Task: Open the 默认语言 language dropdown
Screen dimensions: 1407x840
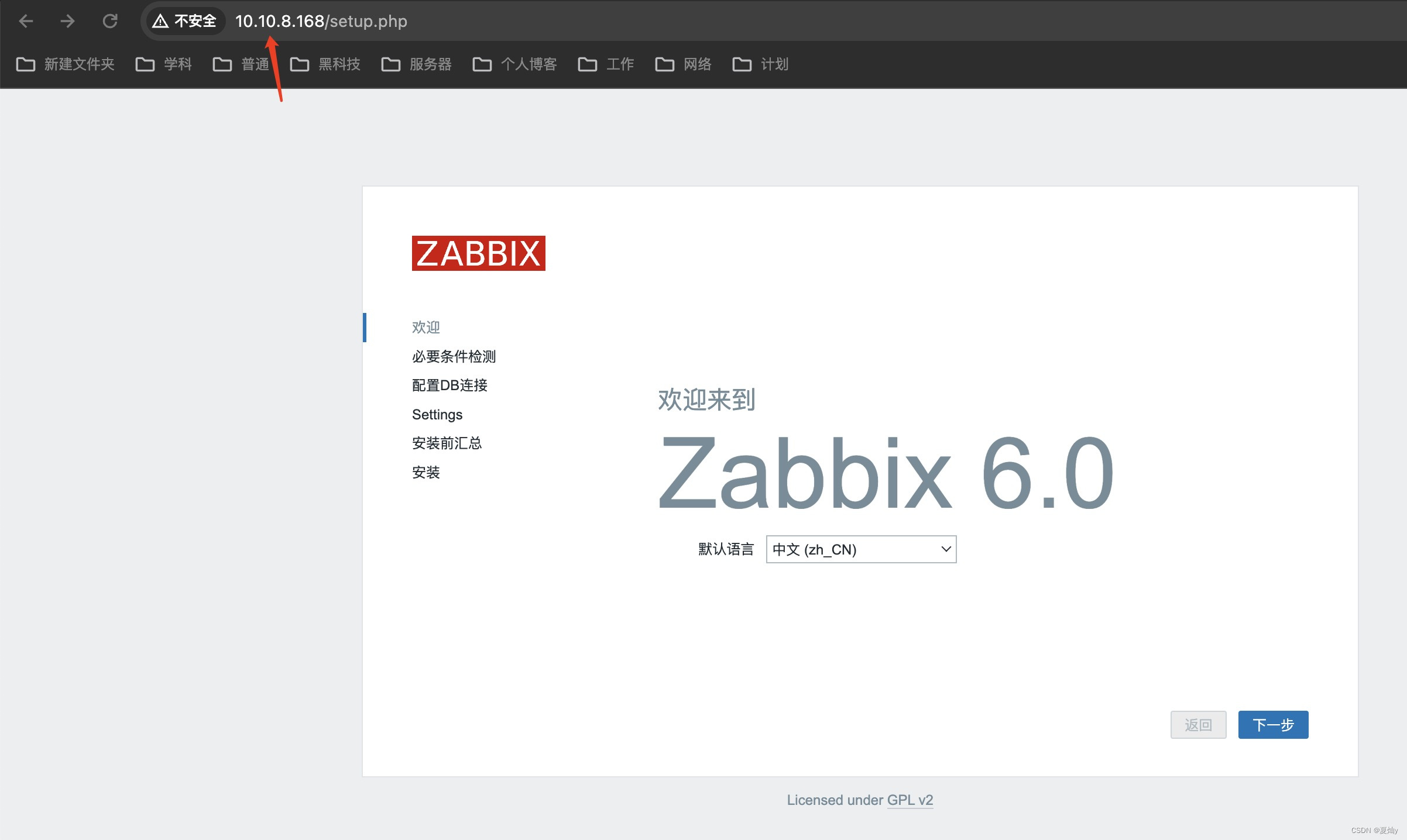Action: pos(861,549)
